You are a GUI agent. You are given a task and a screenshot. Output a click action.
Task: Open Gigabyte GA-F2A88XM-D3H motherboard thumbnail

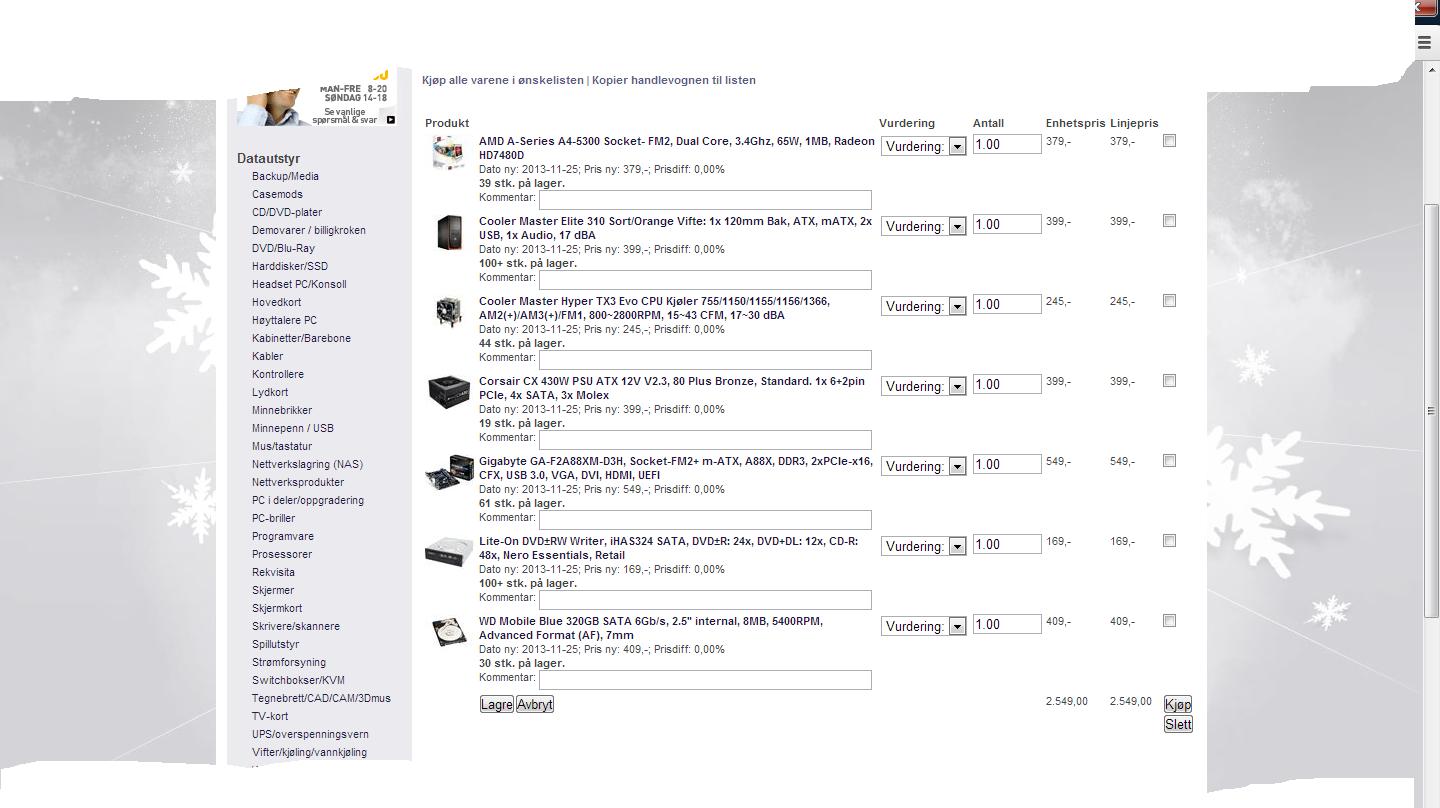coord(449,471)
